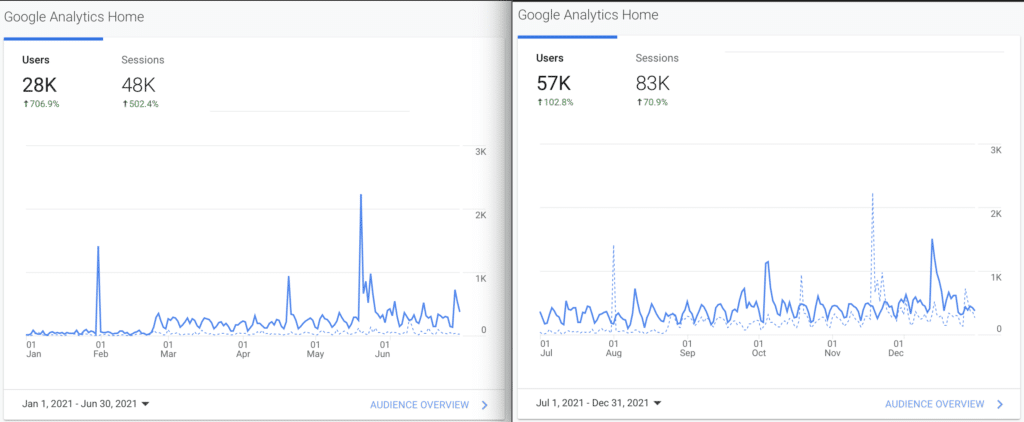Click the 01 Apr axis label
Image resolution: width=1024 pixels, height=422 pixels.
(x=243, y=349)
